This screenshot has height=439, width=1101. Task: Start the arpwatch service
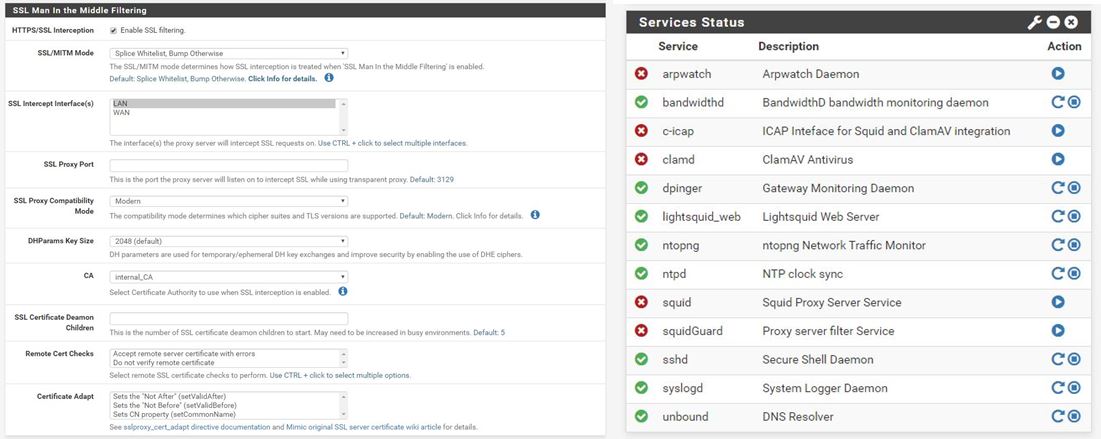pyautogui.click(x=1058, y=74)
